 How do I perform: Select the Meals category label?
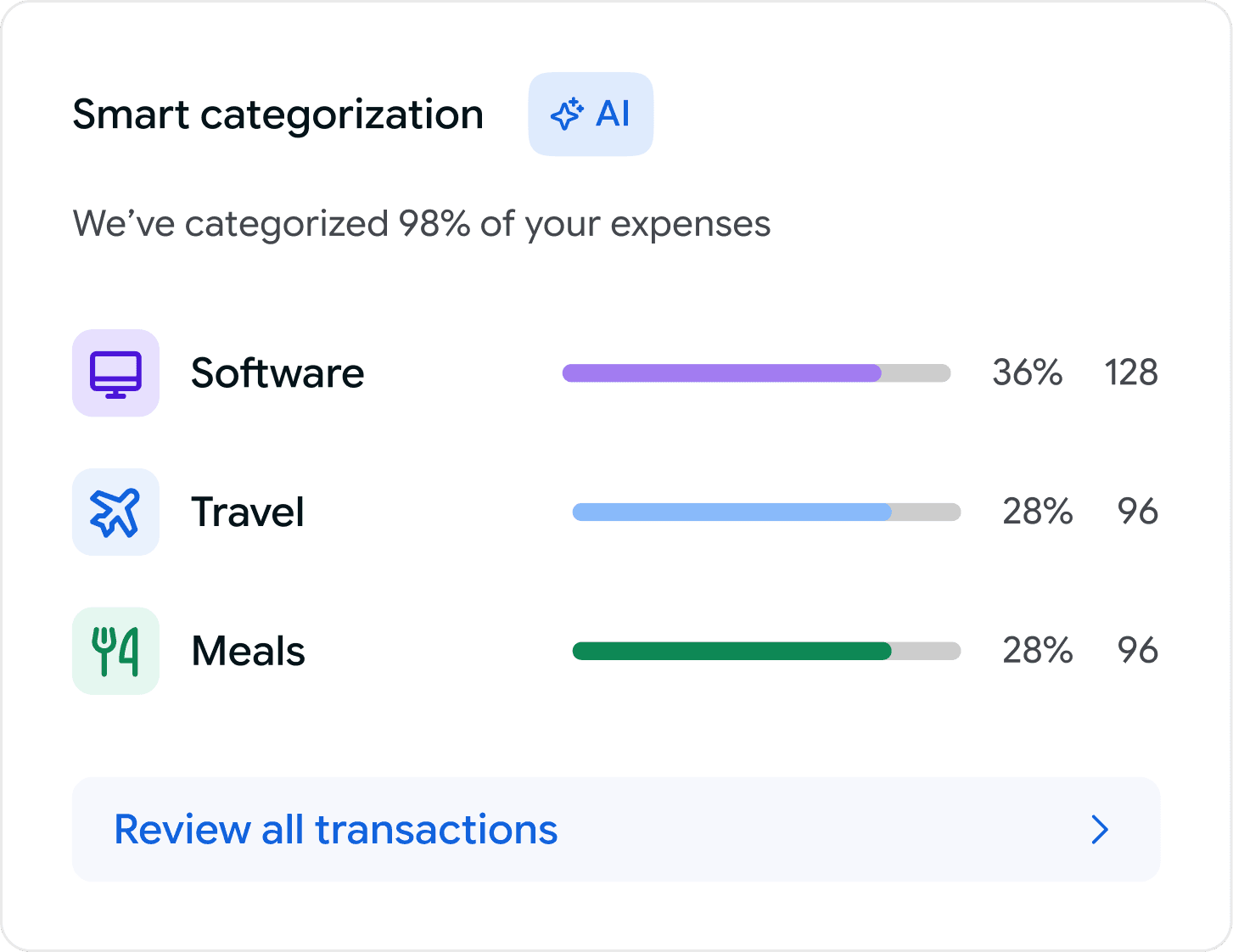[x=249, y=652]
